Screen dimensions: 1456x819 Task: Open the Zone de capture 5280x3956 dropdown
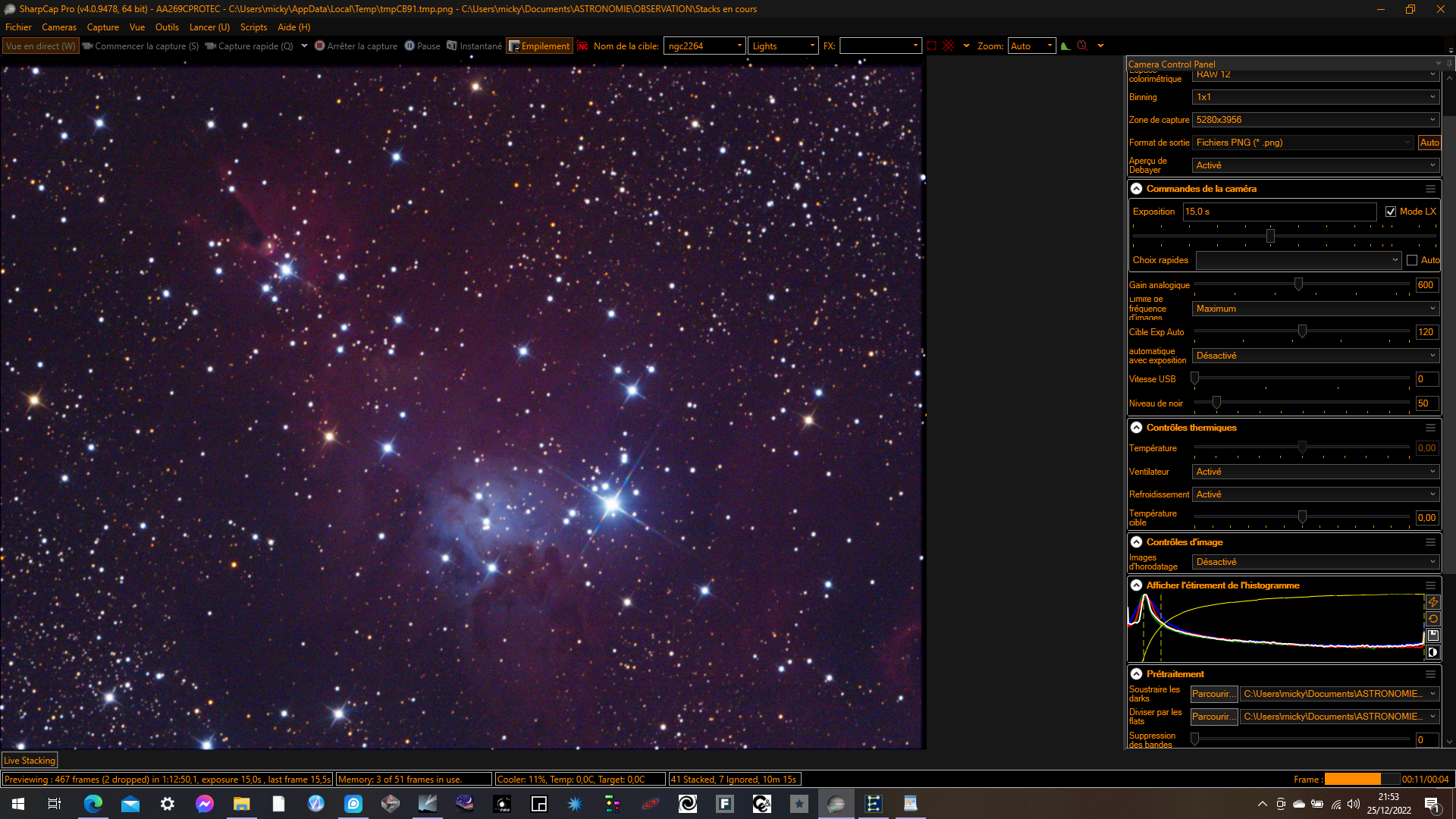pos(1316,120)
